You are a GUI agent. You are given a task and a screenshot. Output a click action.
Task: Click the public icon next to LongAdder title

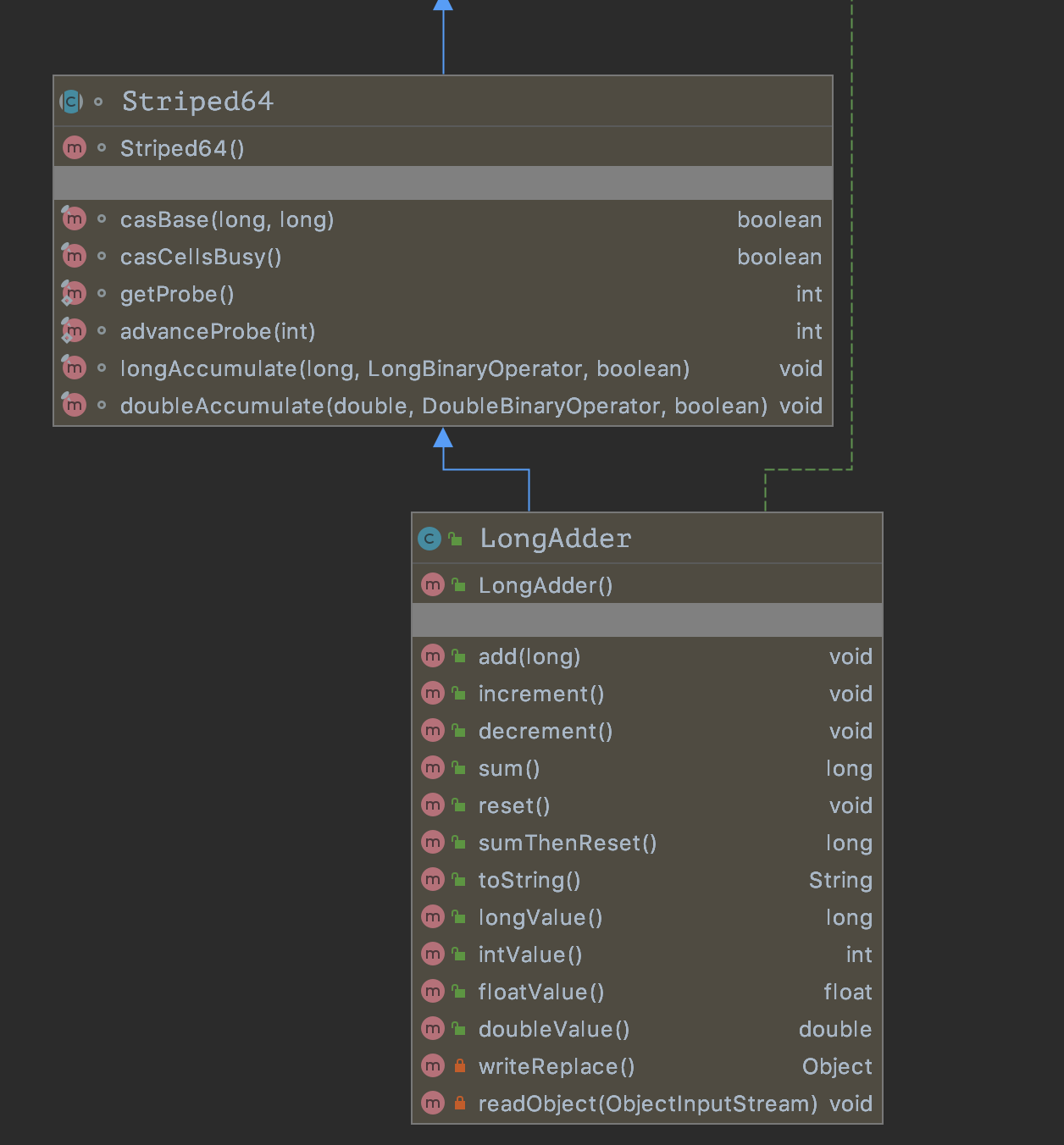(456, 539)
